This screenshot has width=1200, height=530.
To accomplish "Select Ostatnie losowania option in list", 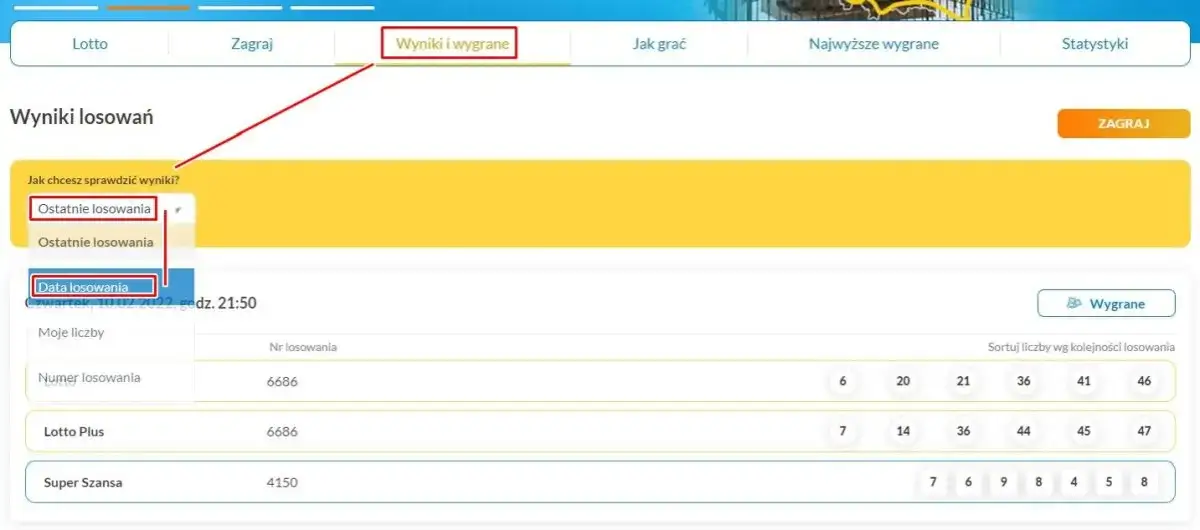I will [x=95, y=242].
